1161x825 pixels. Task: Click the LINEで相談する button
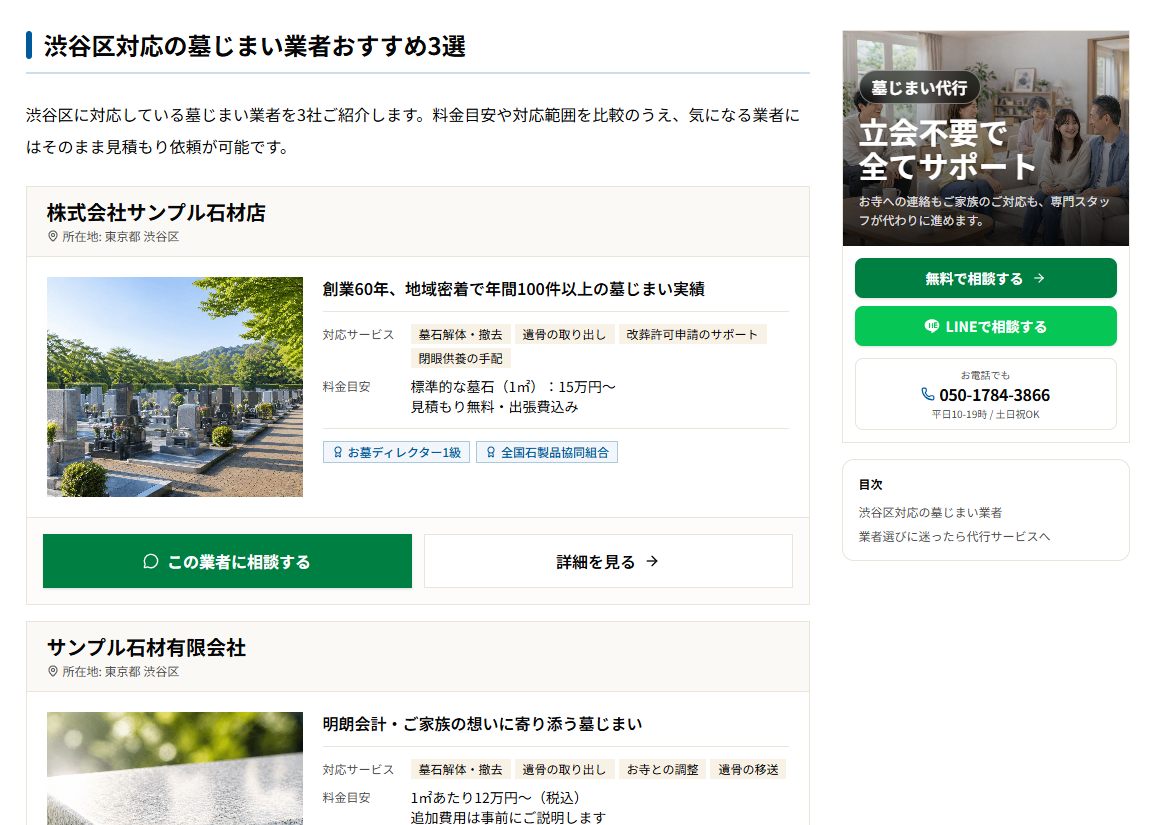pyautogui.click(x=986, y=326)
